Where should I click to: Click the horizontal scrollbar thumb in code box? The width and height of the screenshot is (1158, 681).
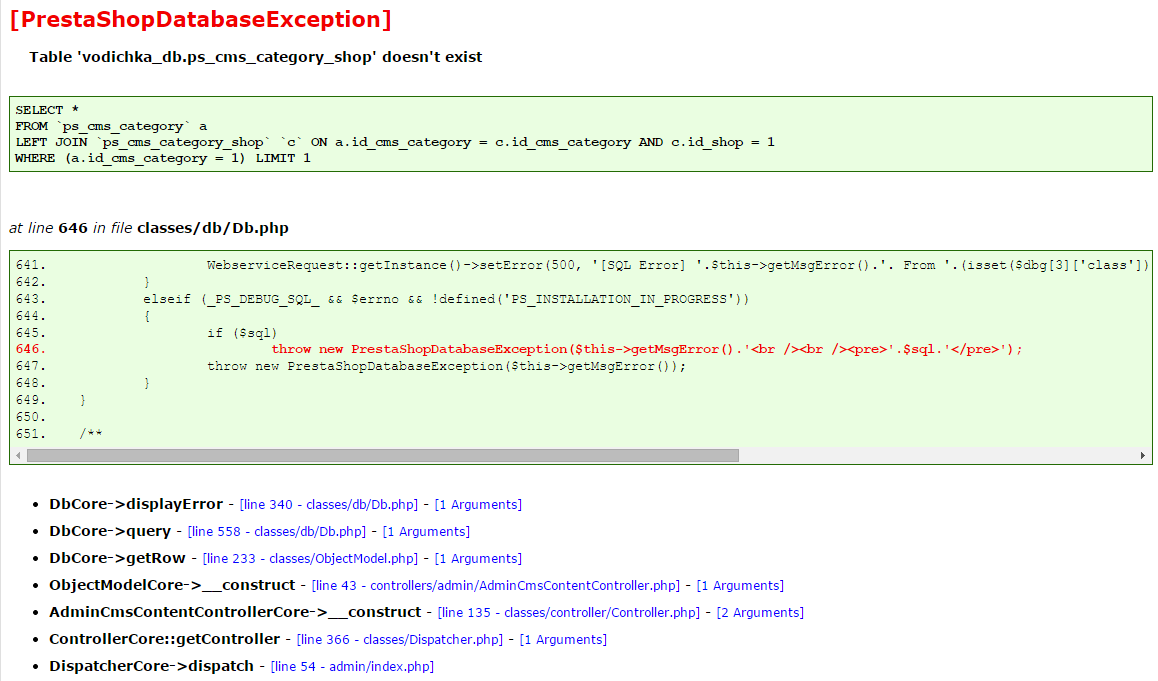(383, 456)
